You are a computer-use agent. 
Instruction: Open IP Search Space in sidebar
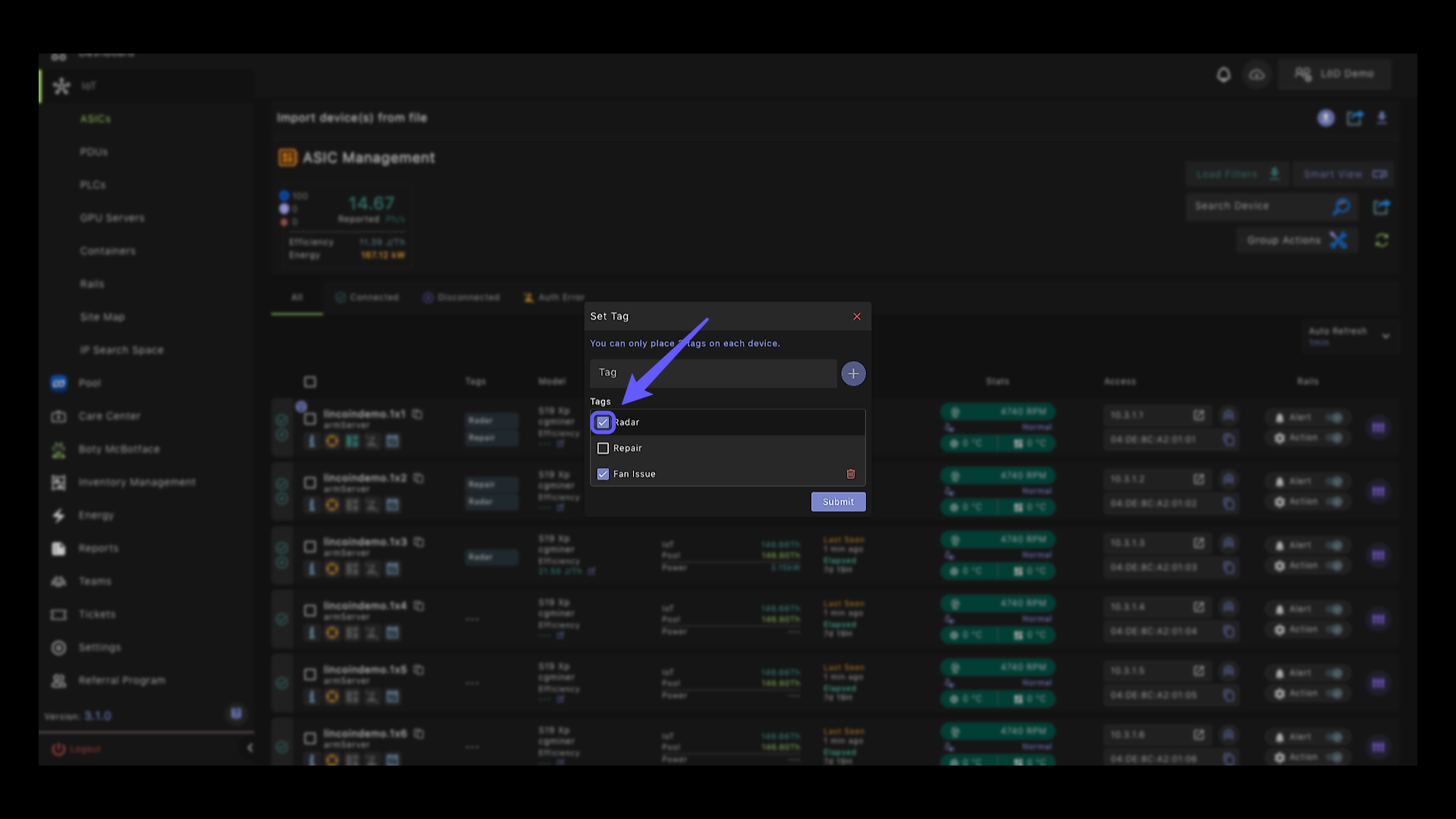[x=121, y=350]
